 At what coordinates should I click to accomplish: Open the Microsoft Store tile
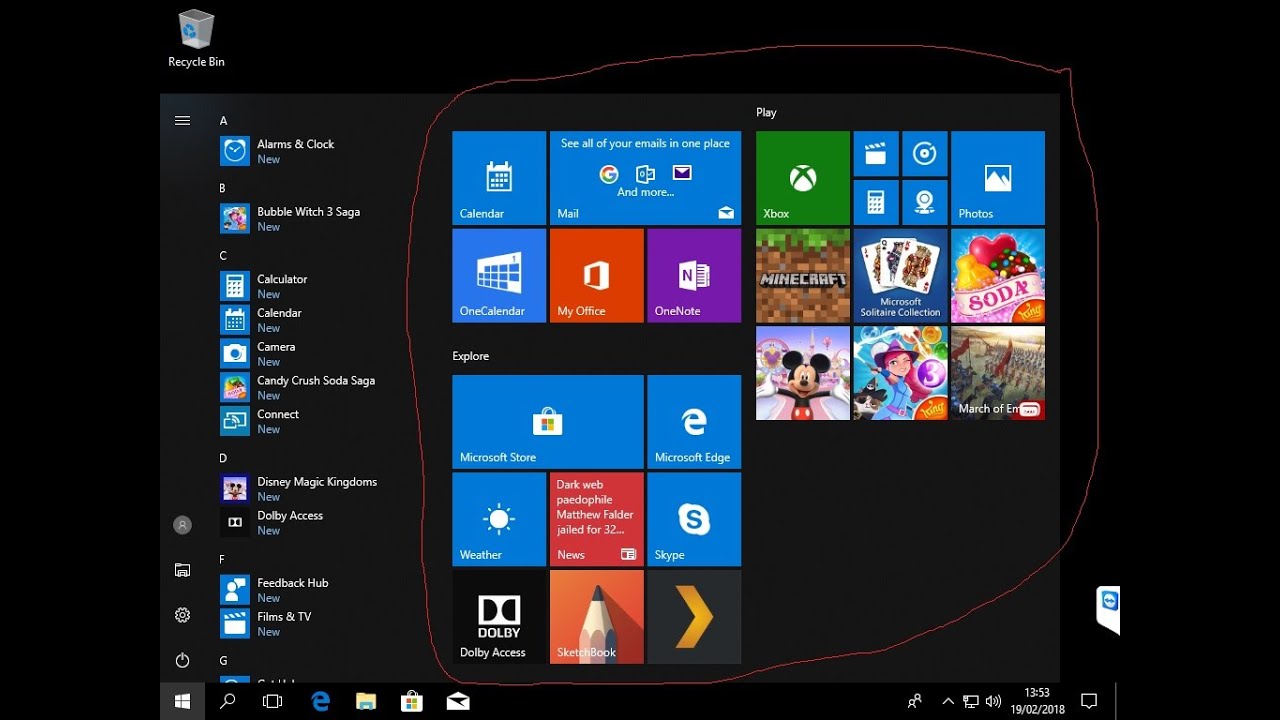click(x=548, y=422)
